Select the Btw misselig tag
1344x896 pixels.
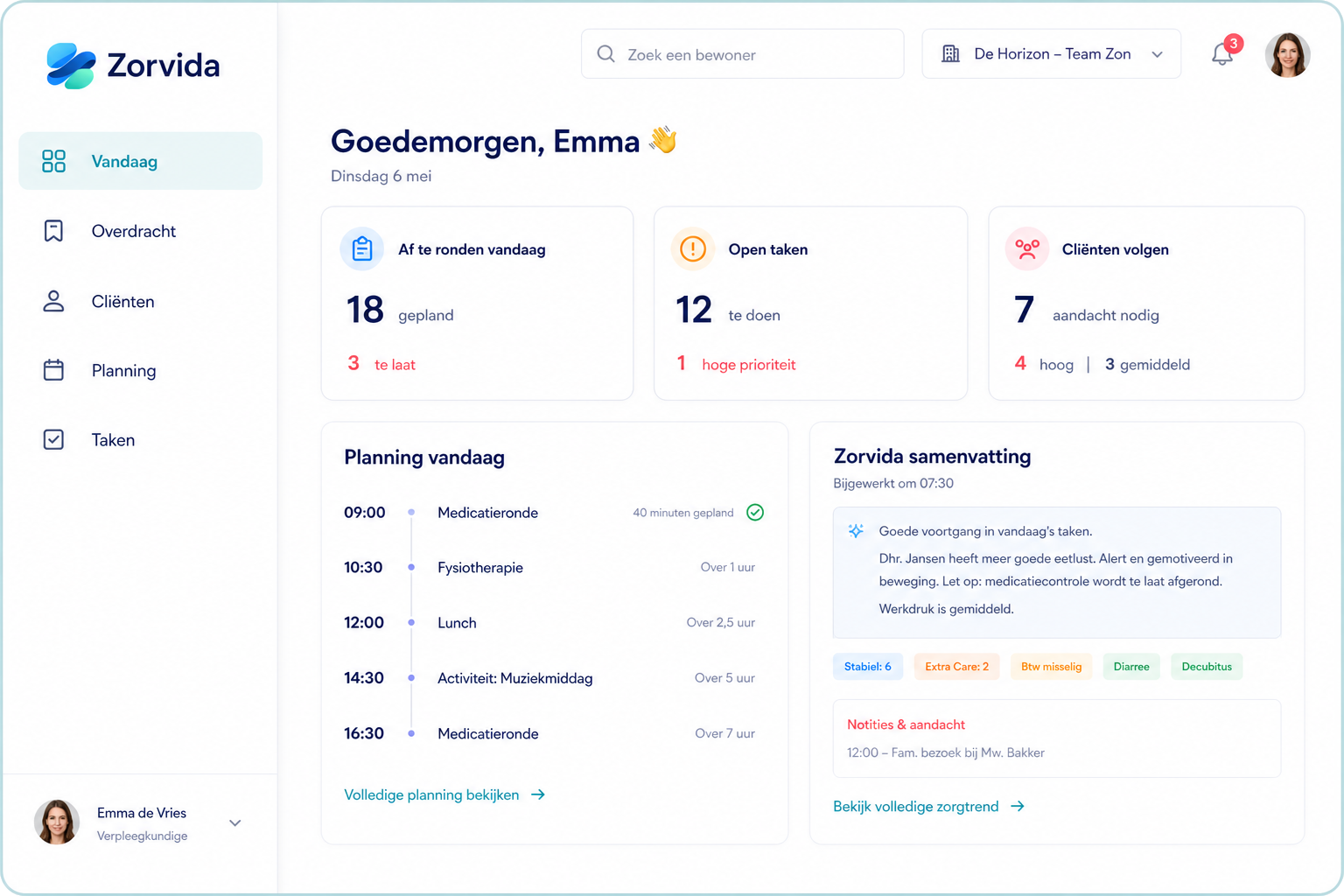tap(1051, 667)
